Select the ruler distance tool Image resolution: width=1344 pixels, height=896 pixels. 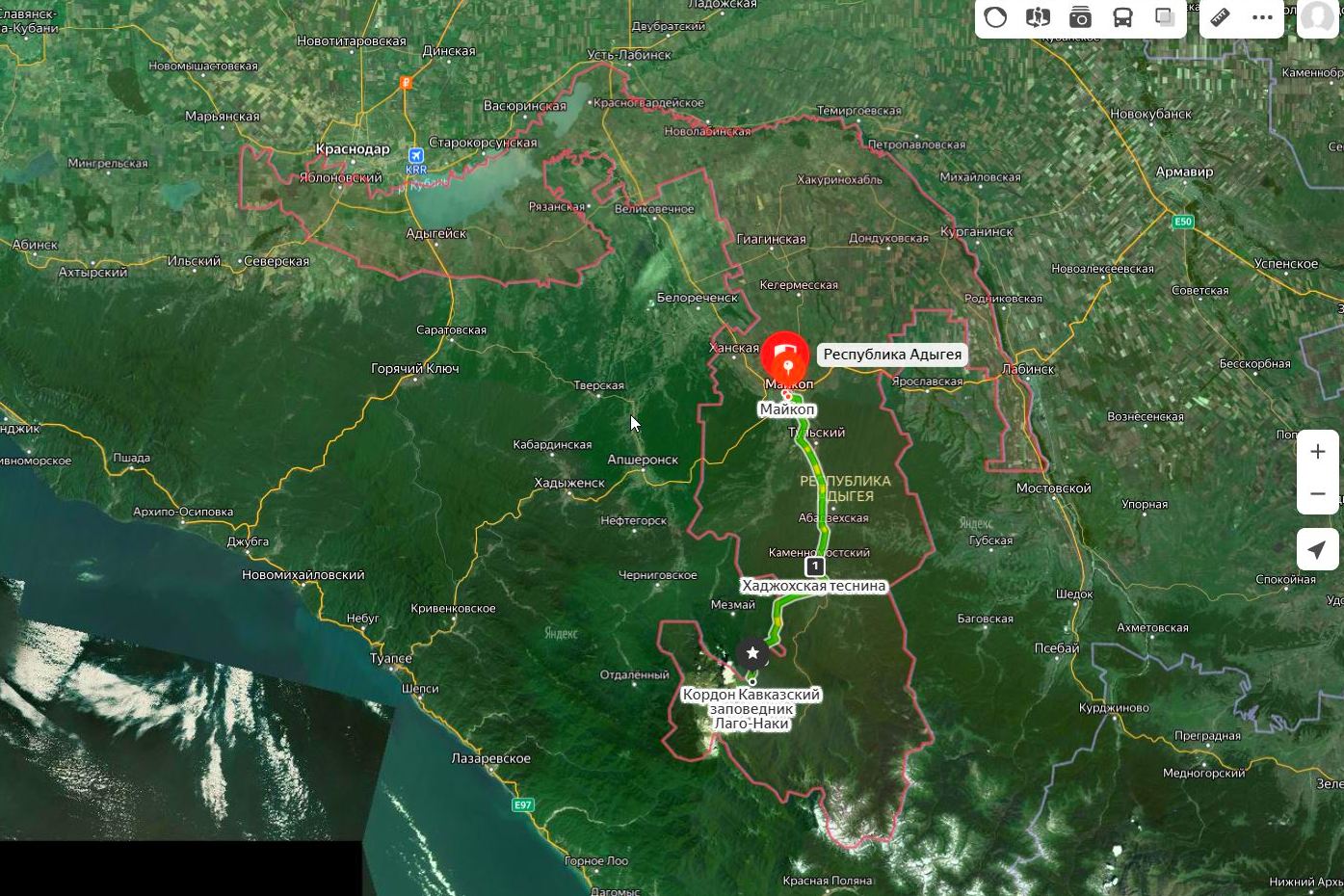pos(1220,17)
